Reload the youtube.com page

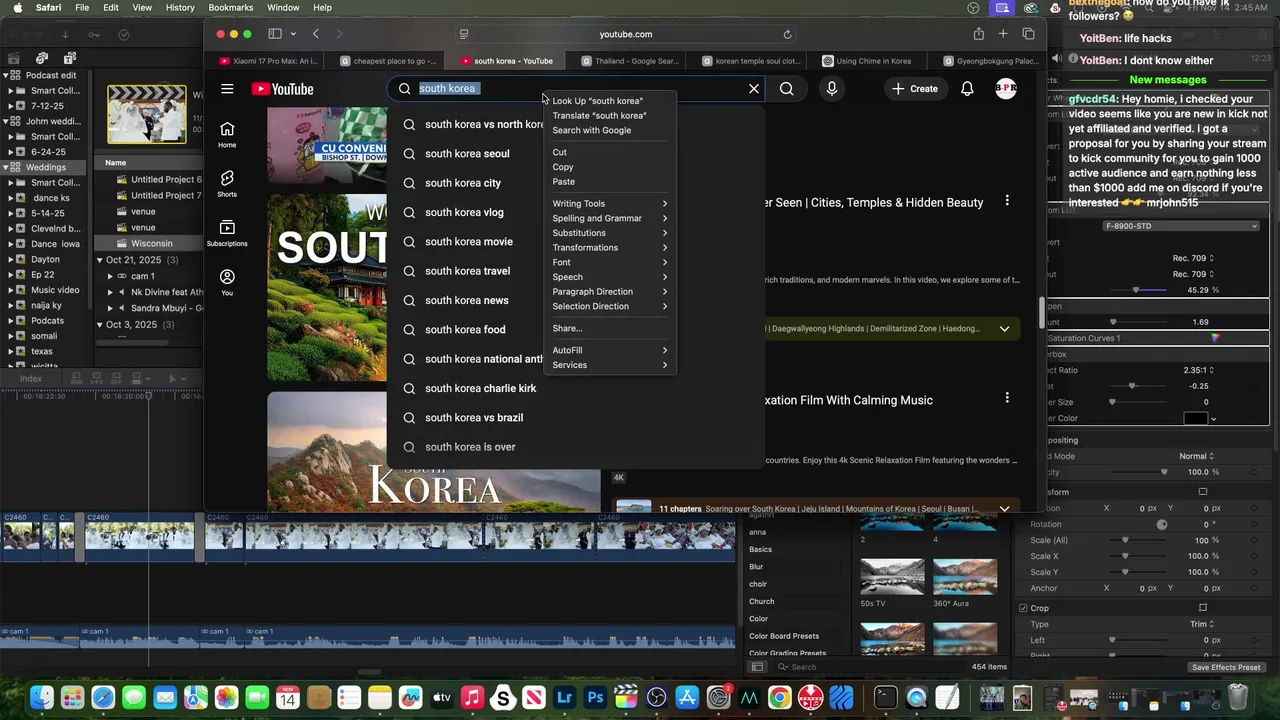click(787, 34)
